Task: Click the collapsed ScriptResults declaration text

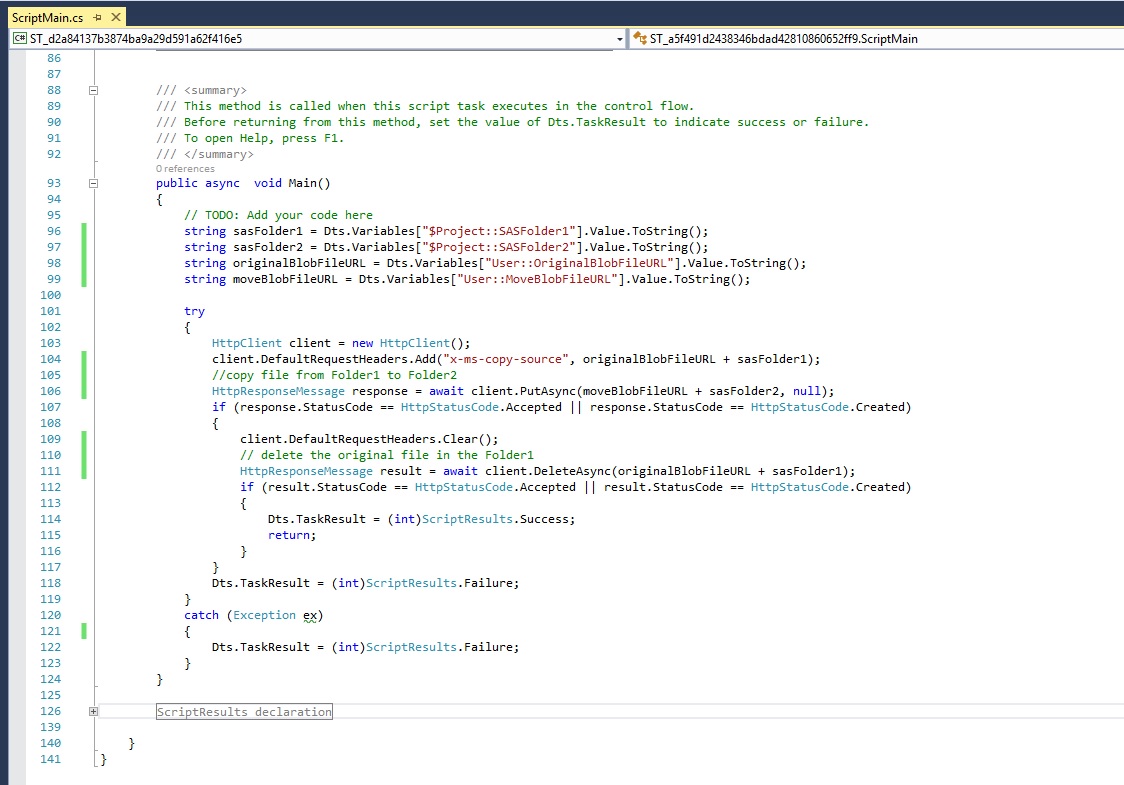Action: [x=243, y=711]
